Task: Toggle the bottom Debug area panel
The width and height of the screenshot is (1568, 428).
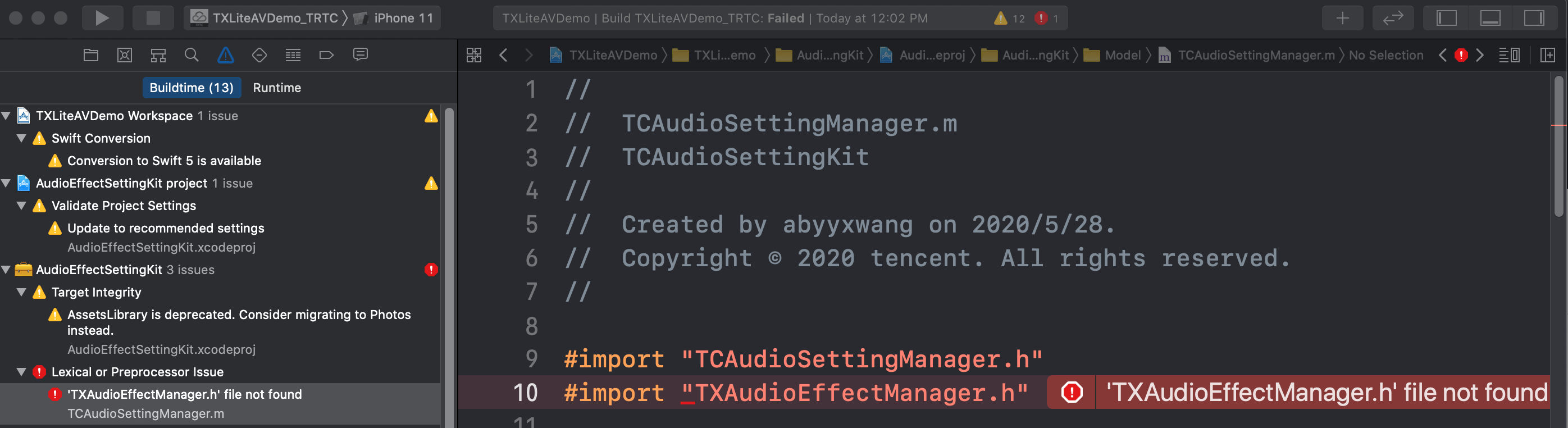Action: [x=1489, y=17]
